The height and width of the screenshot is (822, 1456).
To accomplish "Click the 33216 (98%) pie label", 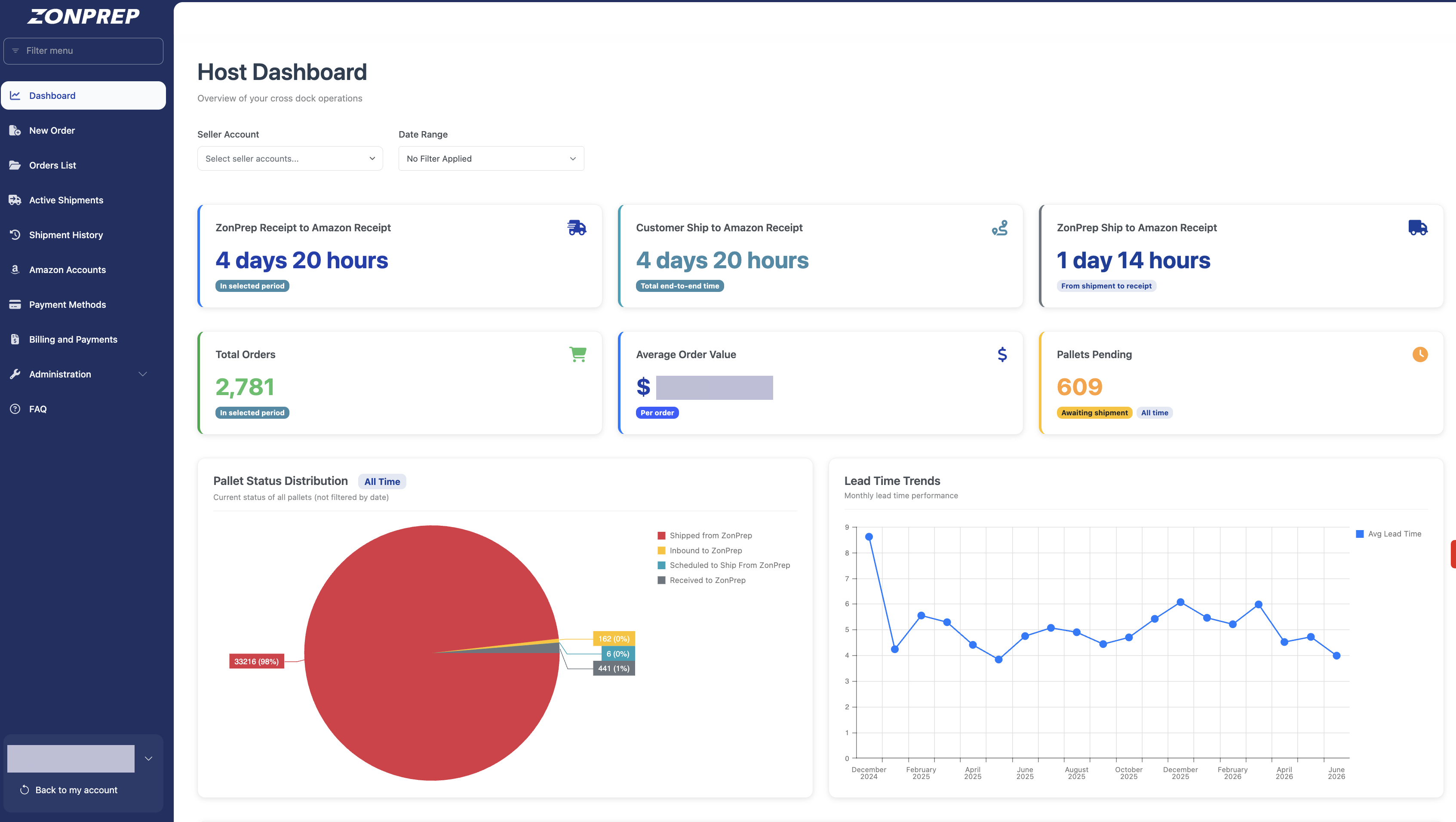I will pos(257,662).
